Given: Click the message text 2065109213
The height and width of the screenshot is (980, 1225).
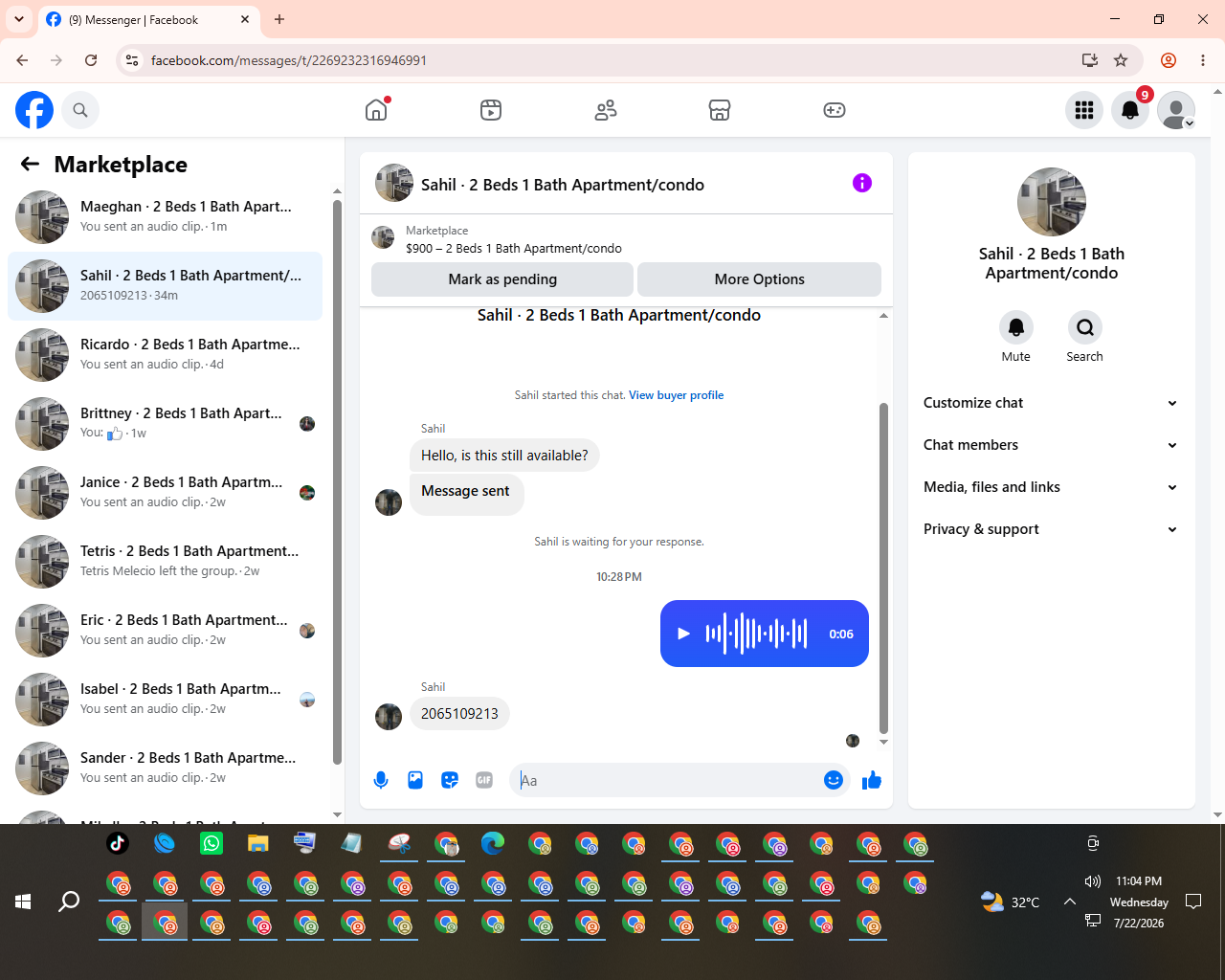Looking at the screenshot, I should point(459,714).
